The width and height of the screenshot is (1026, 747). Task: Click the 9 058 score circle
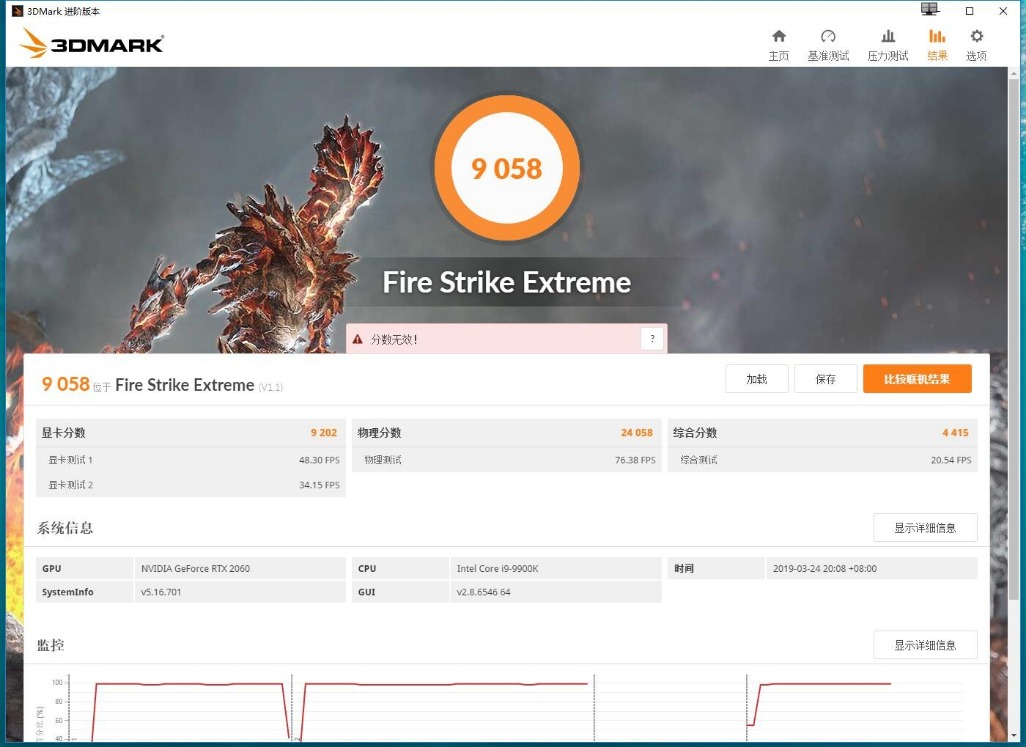point(507,168)
